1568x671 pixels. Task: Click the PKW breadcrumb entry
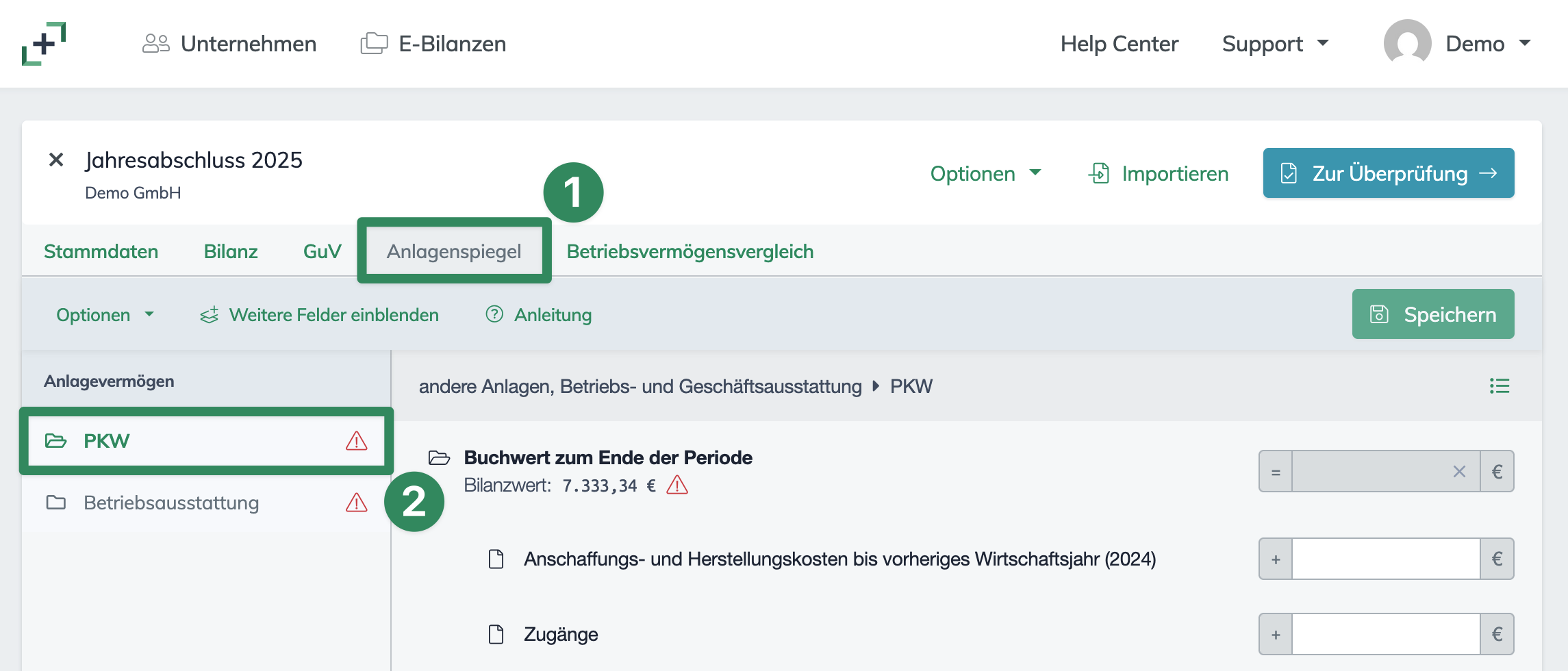click(911, 386)
